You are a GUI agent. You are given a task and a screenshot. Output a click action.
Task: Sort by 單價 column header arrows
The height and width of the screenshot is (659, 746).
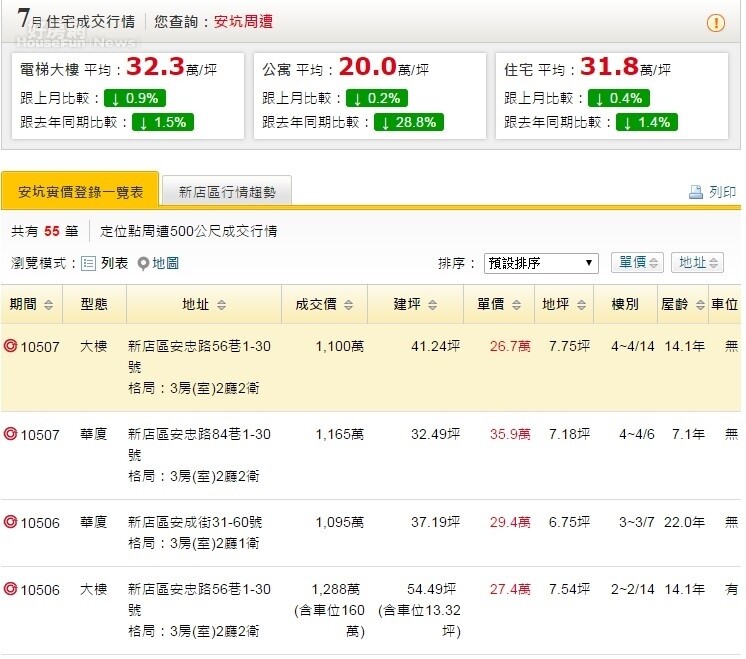tap(516, 305)
